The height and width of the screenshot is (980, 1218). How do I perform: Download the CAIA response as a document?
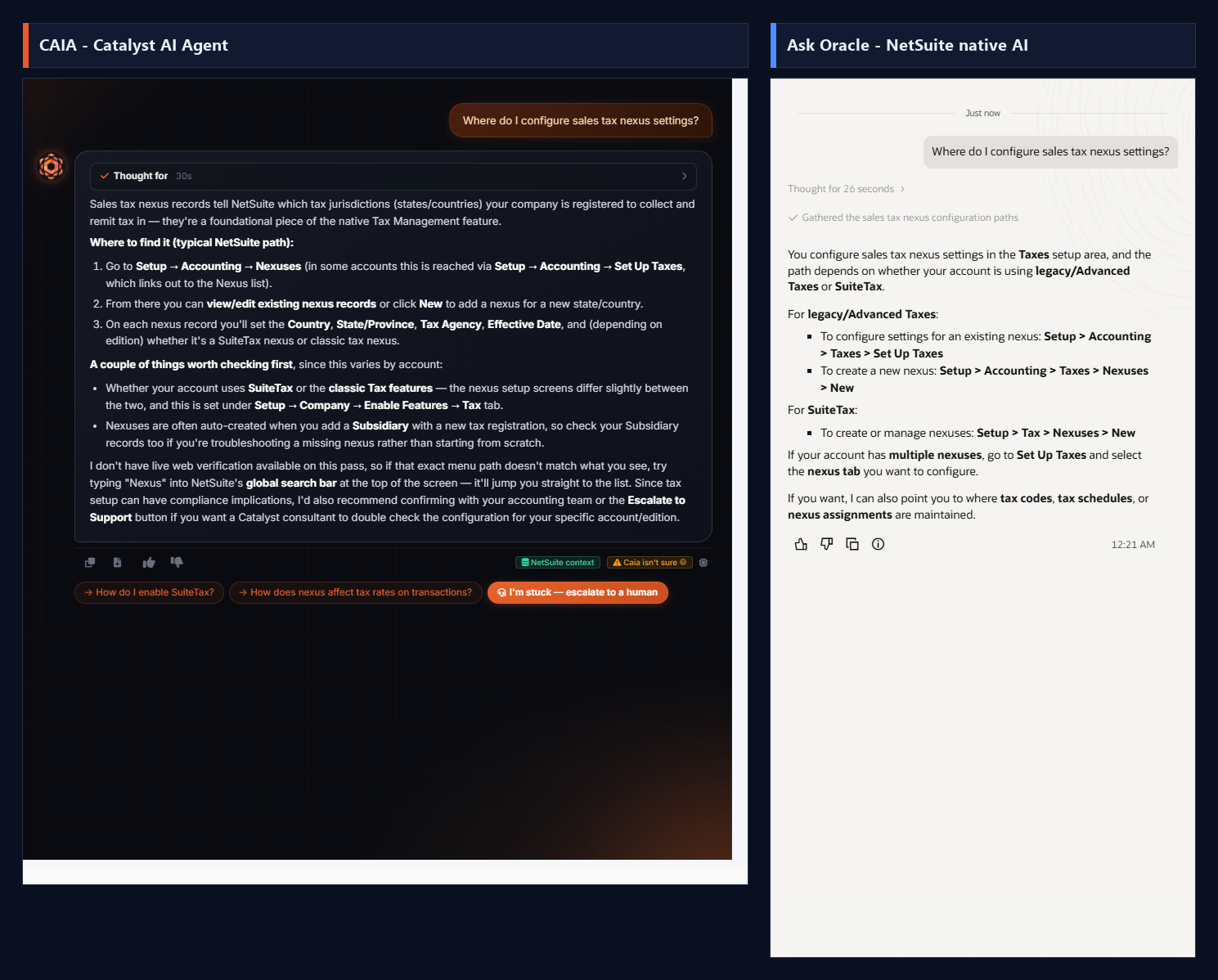tap(117, 562)
